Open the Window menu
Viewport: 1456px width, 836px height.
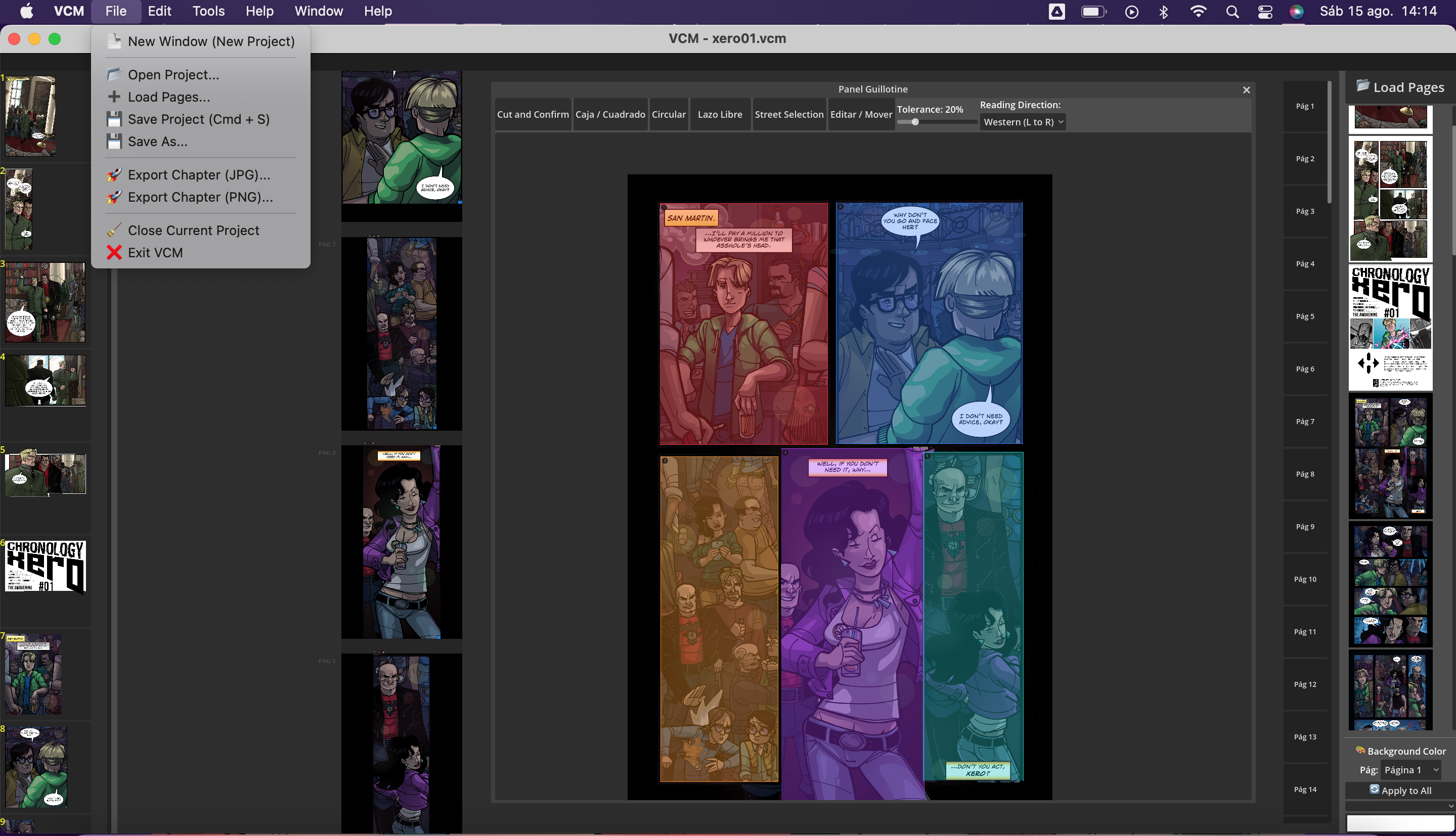coord(319,11)
